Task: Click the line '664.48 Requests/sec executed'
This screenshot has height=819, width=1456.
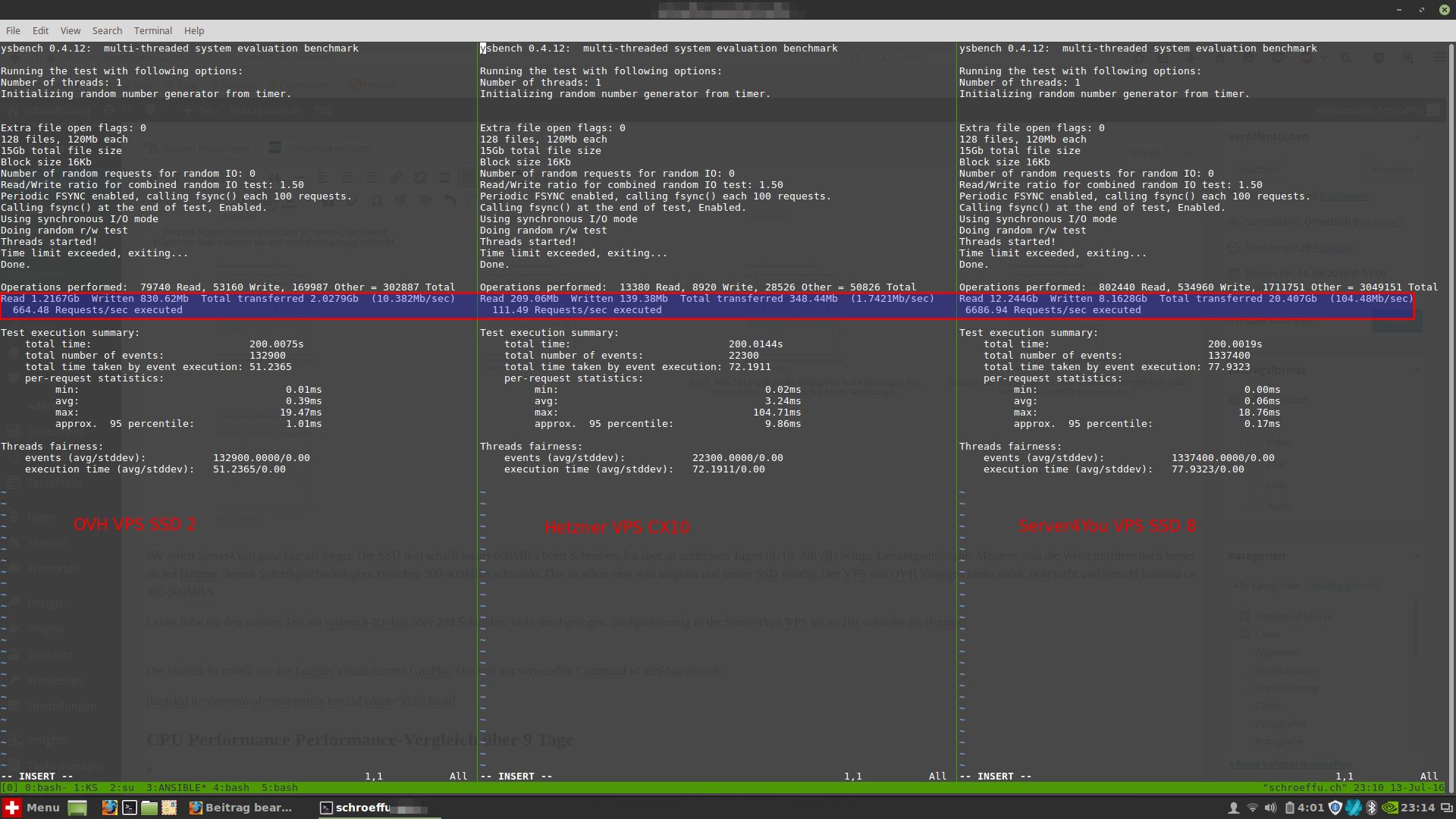Action: pyautogui.click(x=98, y=310)
